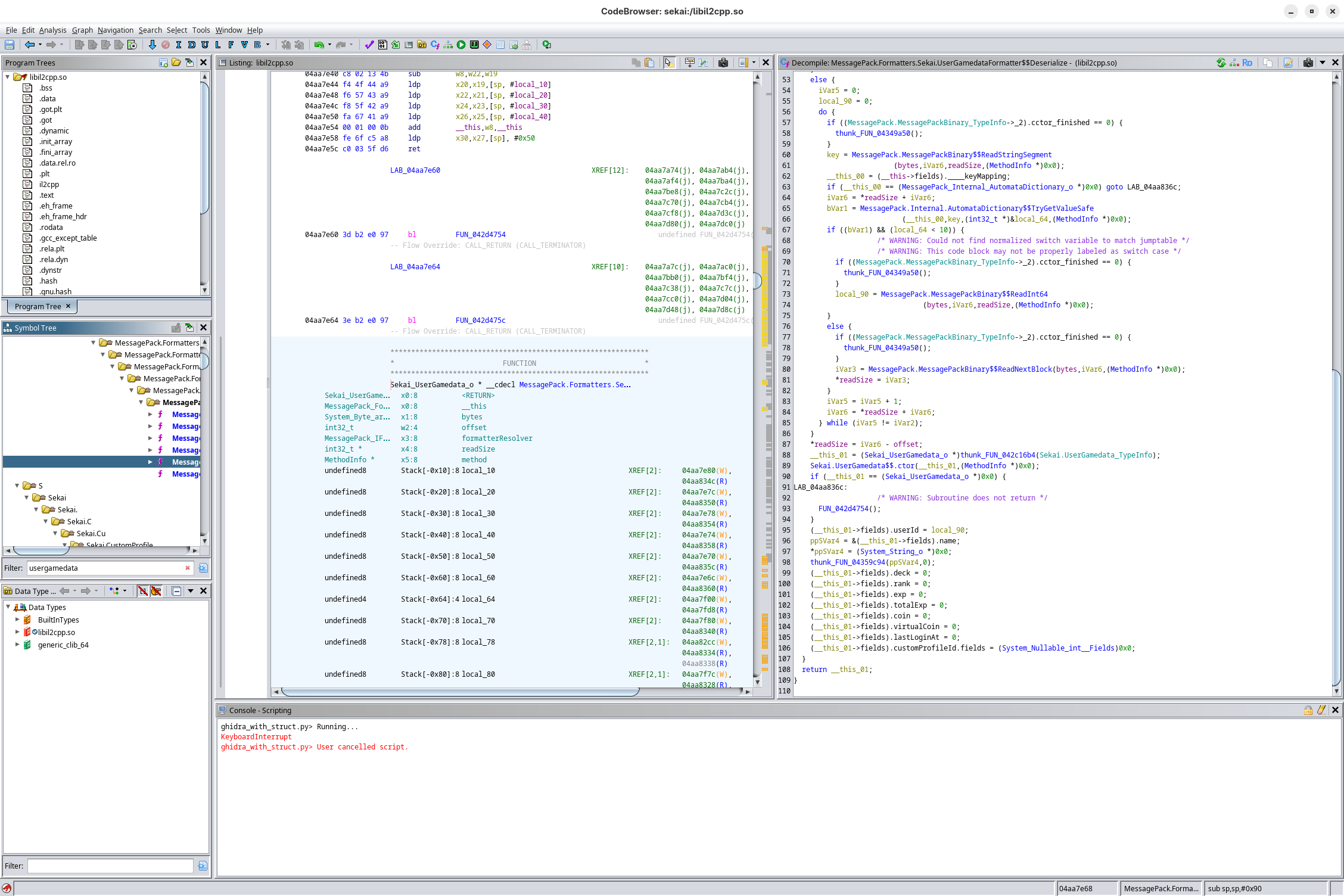Screen dimensions: 1344x896
Task: Click the Next Undefined 'U' navigation icon
Action: point(205,45)
